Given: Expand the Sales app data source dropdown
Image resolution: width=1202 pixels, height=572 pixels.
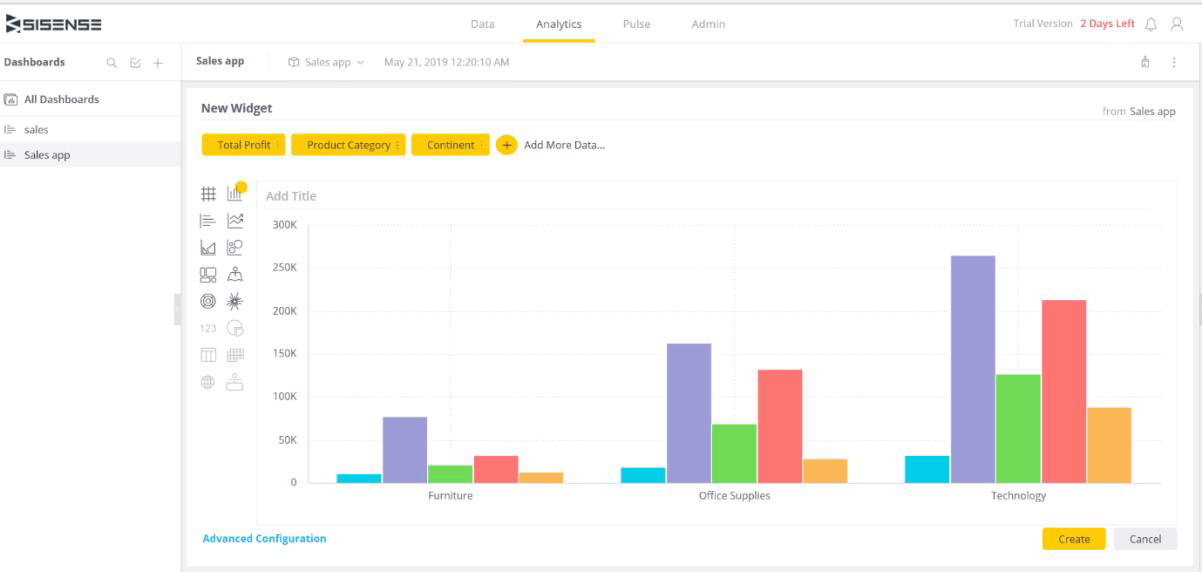Looking at the screenshot, I should [x=326, y=62].
